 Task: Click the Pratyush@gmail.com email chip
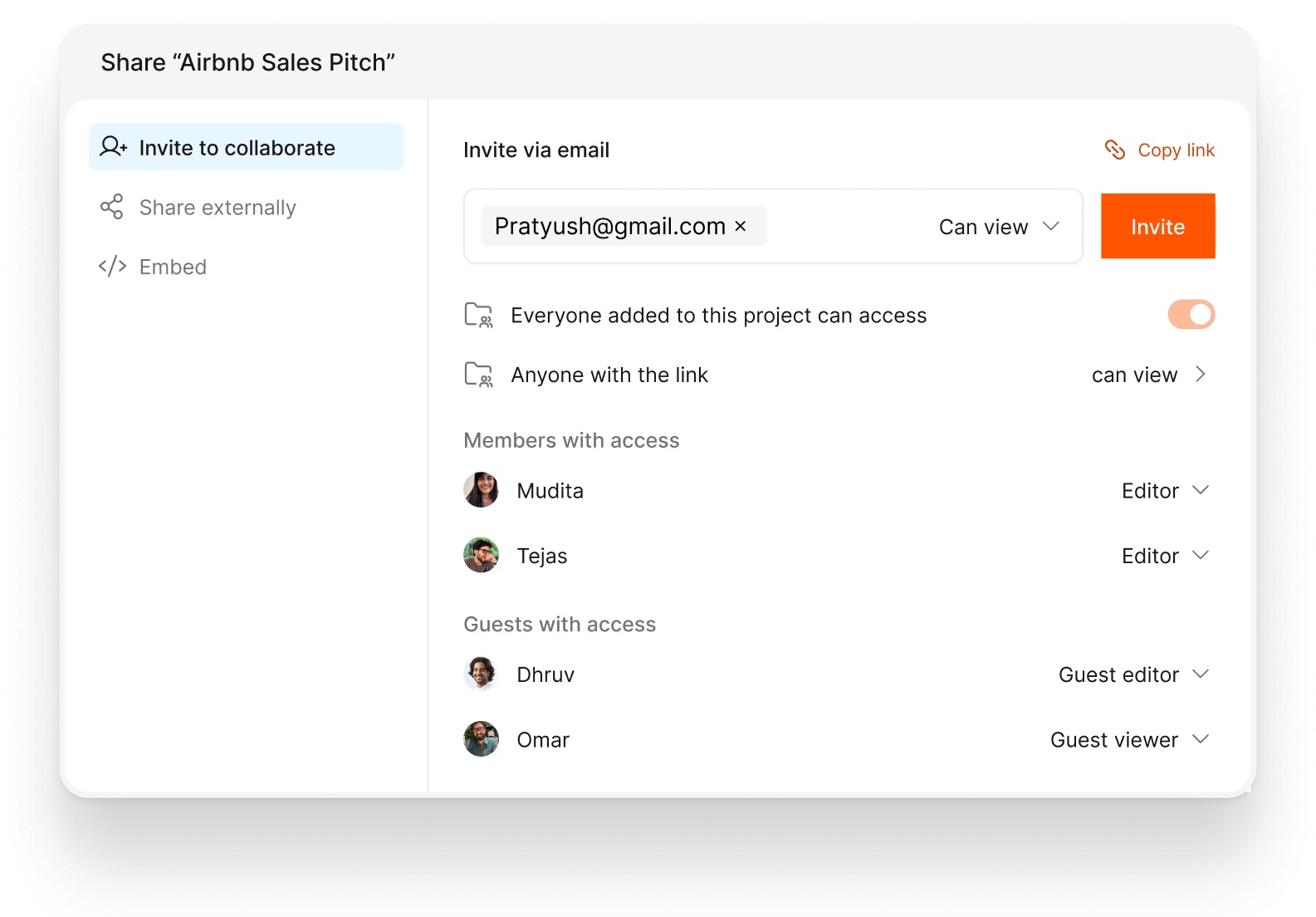click(x=624, y=226)
